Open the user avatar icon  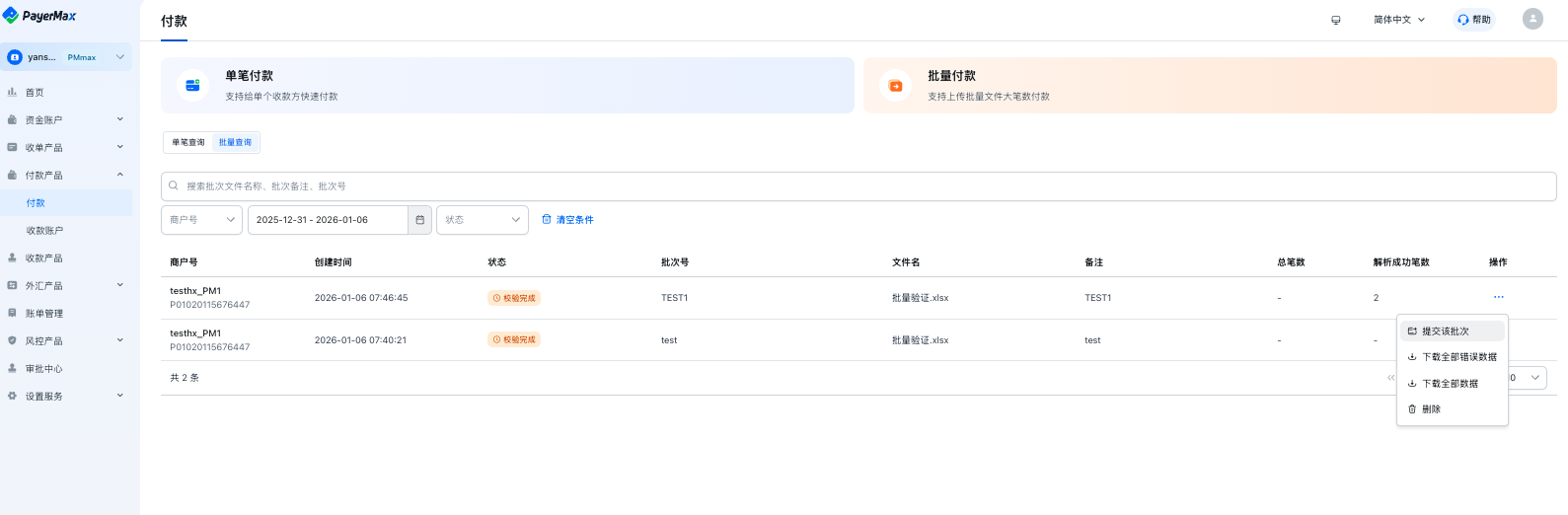tap(1532, 19)
